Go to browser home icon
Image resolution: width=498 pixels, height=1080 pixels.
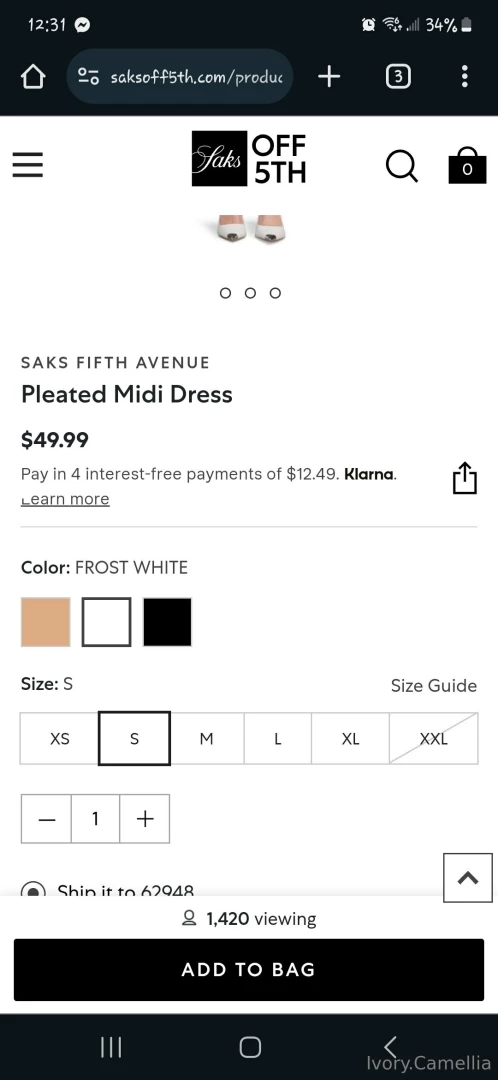point(32,77)
